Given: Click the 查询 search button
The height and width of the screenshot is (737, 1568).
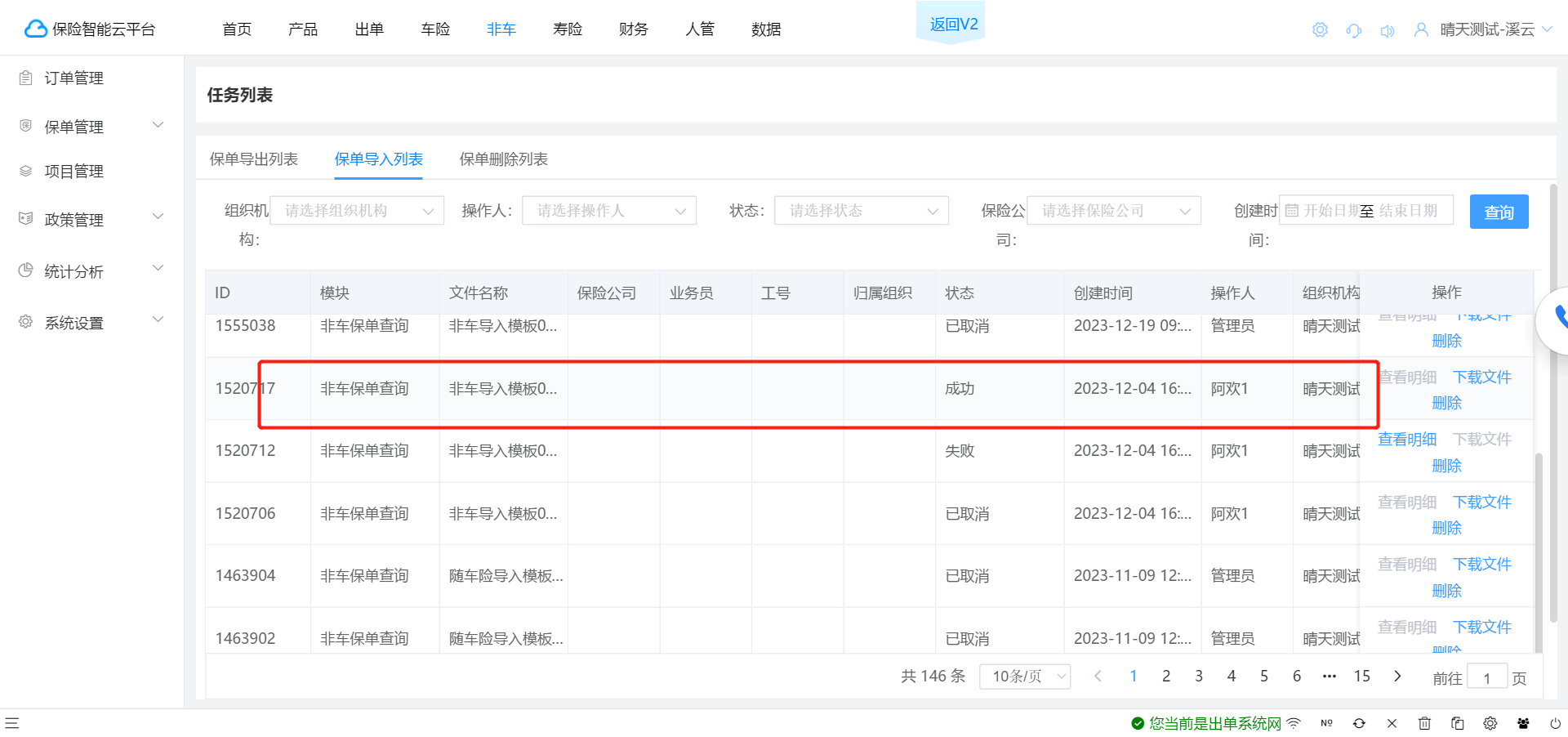Looking at the screenshot, I should coord(1499,212).
